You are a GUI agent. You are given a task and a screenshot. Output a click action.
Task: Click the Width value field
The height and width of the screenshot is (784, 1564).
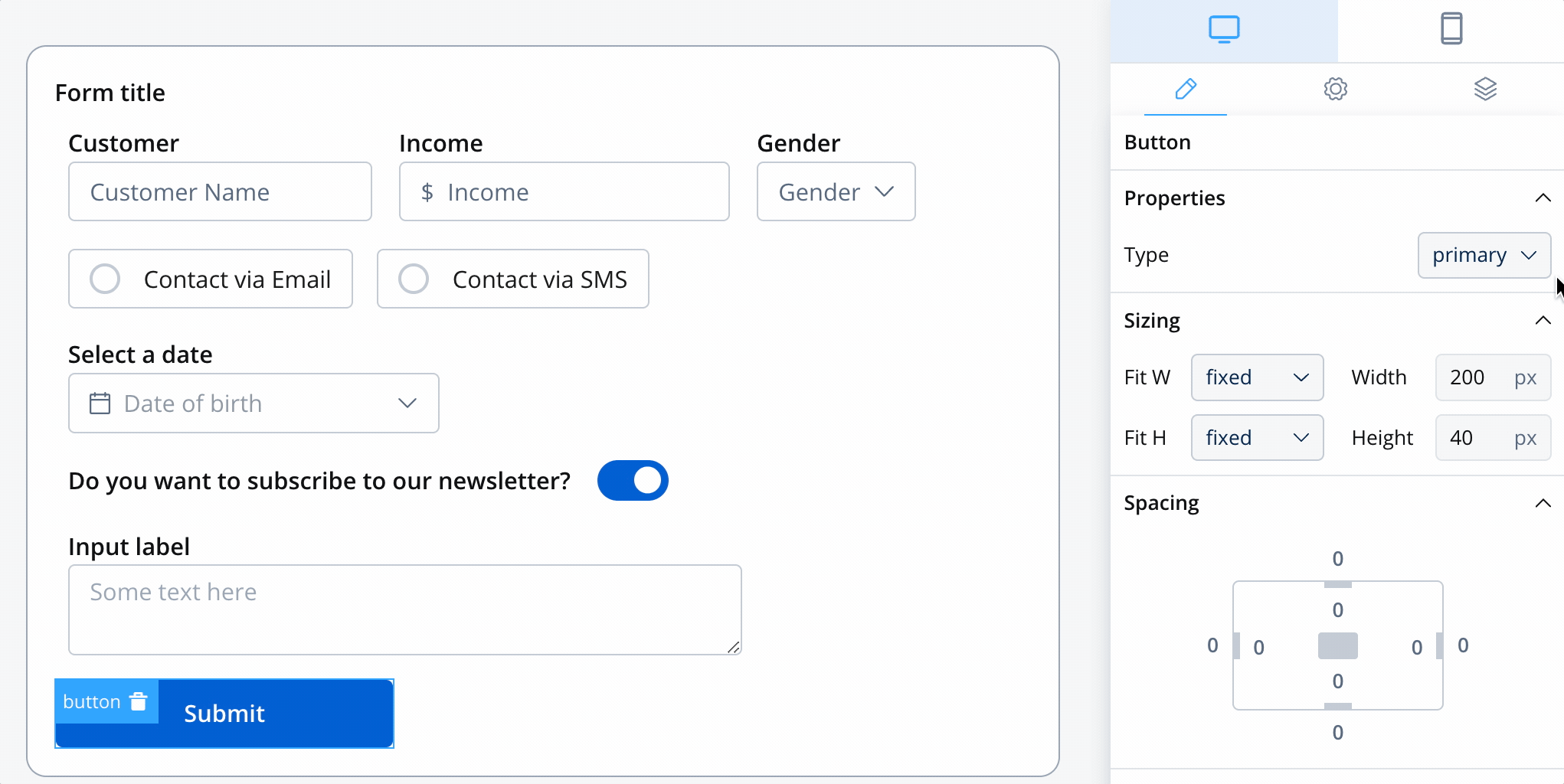click(1493, 377)
